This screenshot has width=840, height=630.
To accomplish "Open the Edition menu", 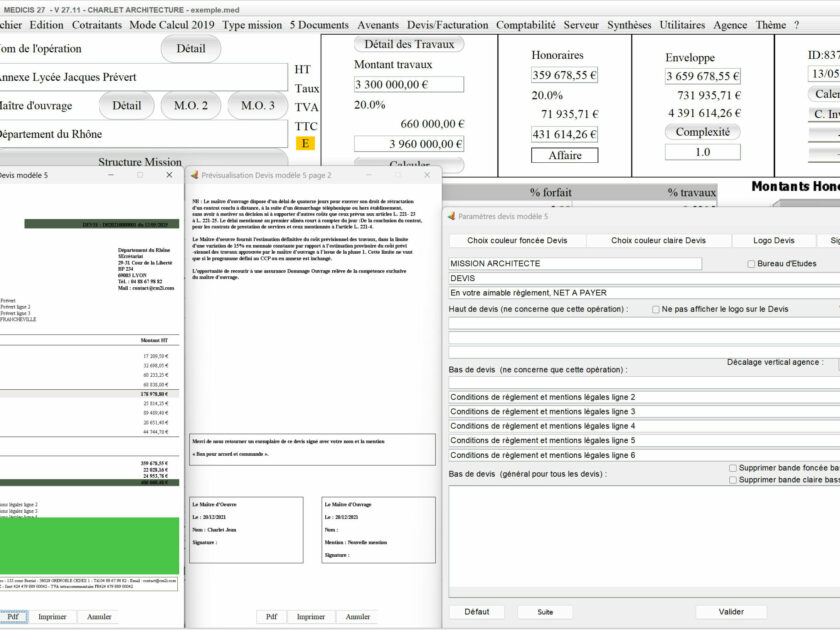I will pyautogui.click(x=46, y=25).
